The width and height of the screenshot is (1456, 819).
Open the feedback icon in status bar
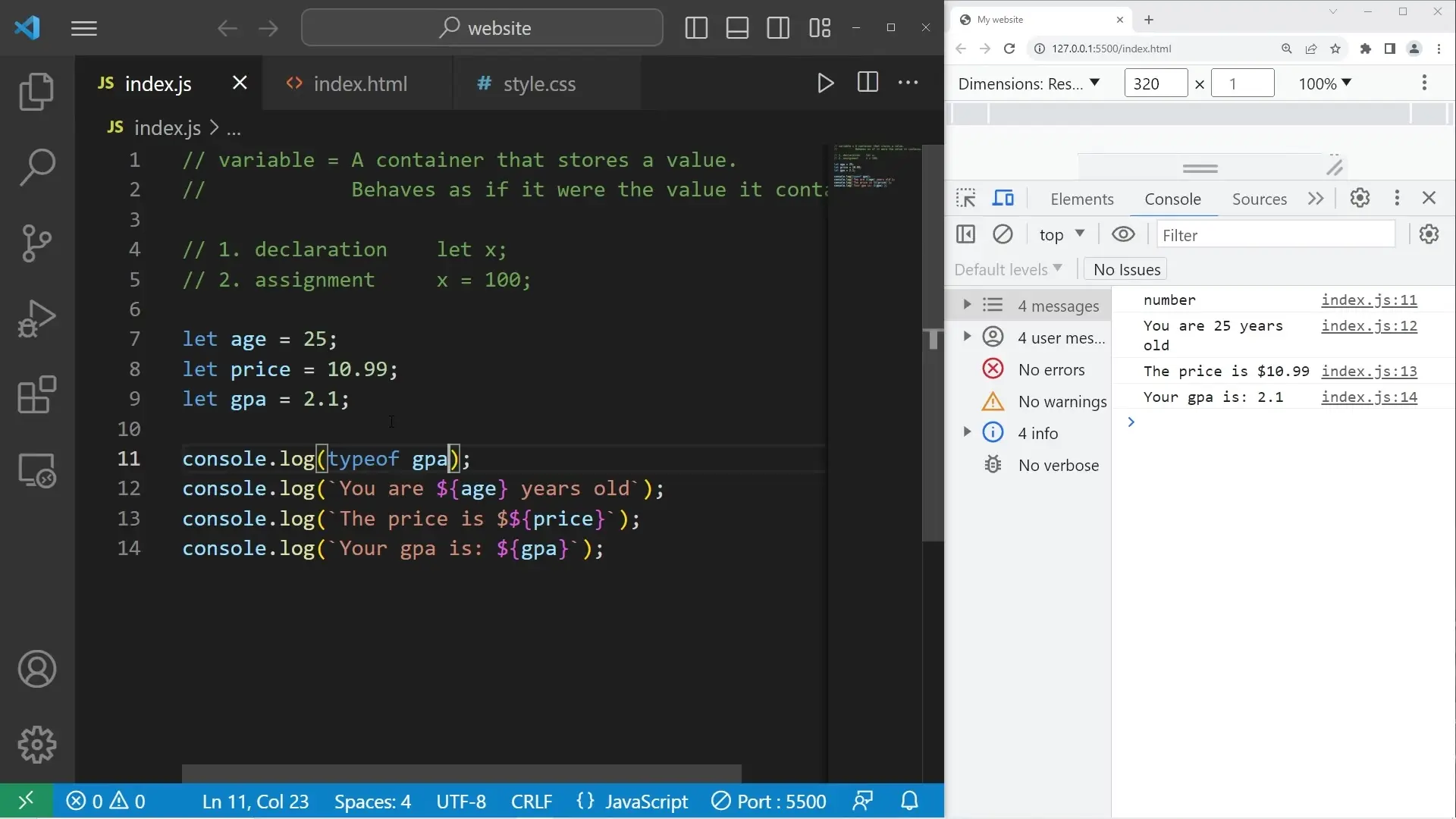[863, 801]
